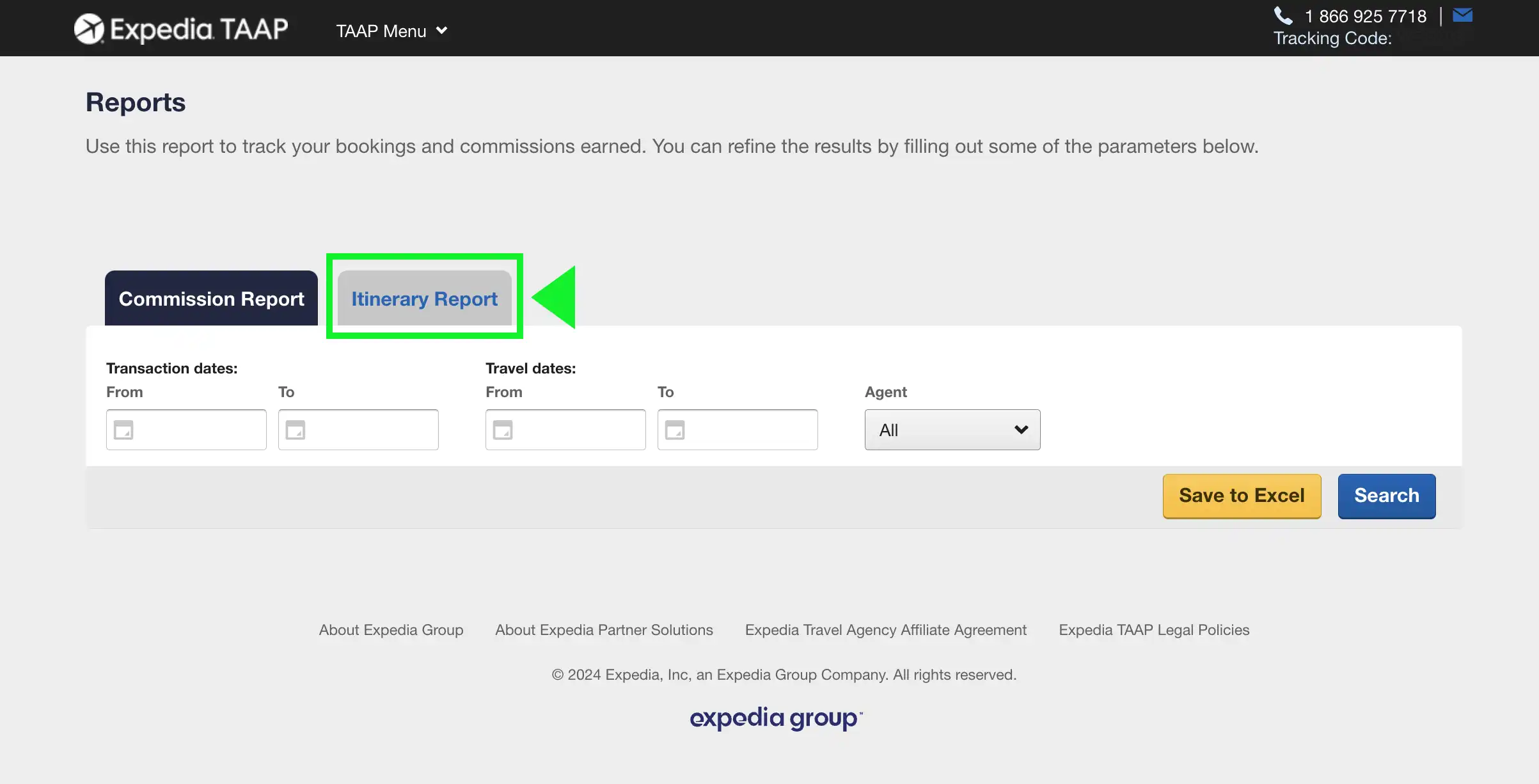Open calendar icon in Travel To field
This screenshot has width=1539, height=784.
pos(675,430)
